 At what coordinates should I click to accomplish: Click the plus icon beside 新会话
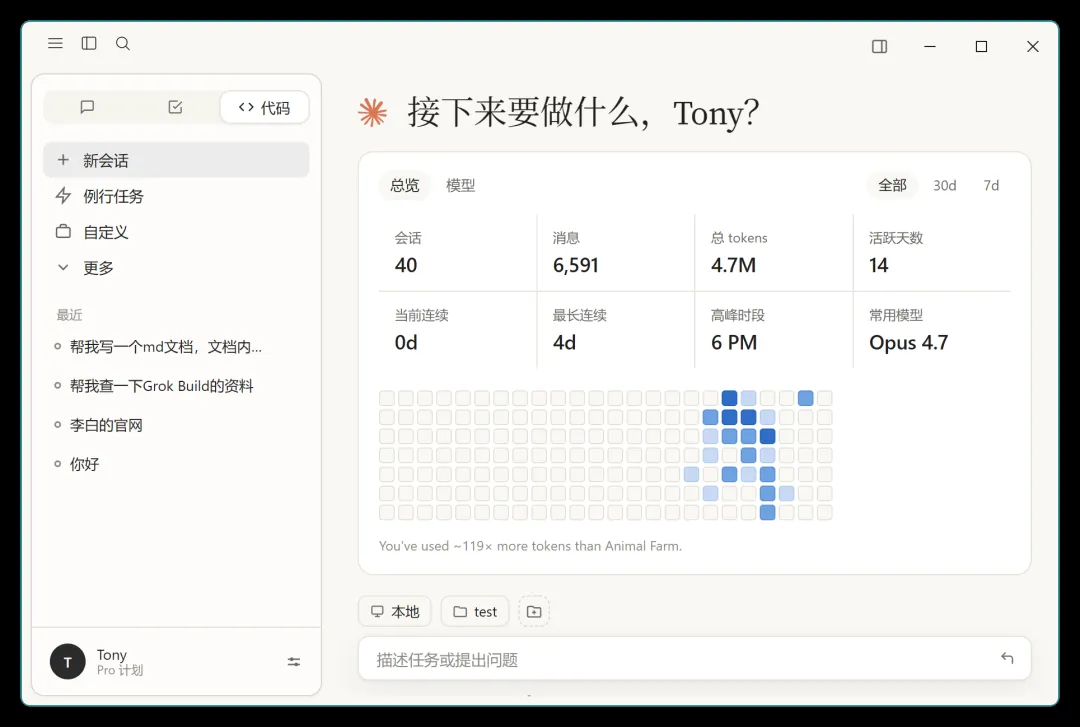tap(63, 160)
